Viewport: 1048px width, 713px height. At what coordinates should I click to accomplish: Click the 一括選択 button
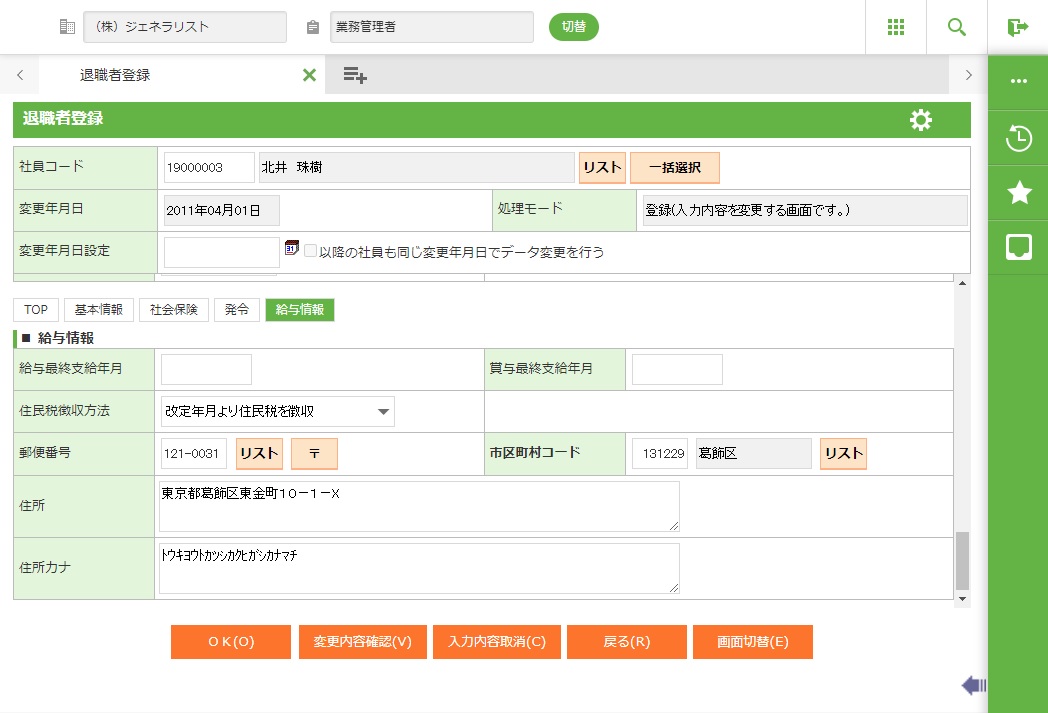674,168
